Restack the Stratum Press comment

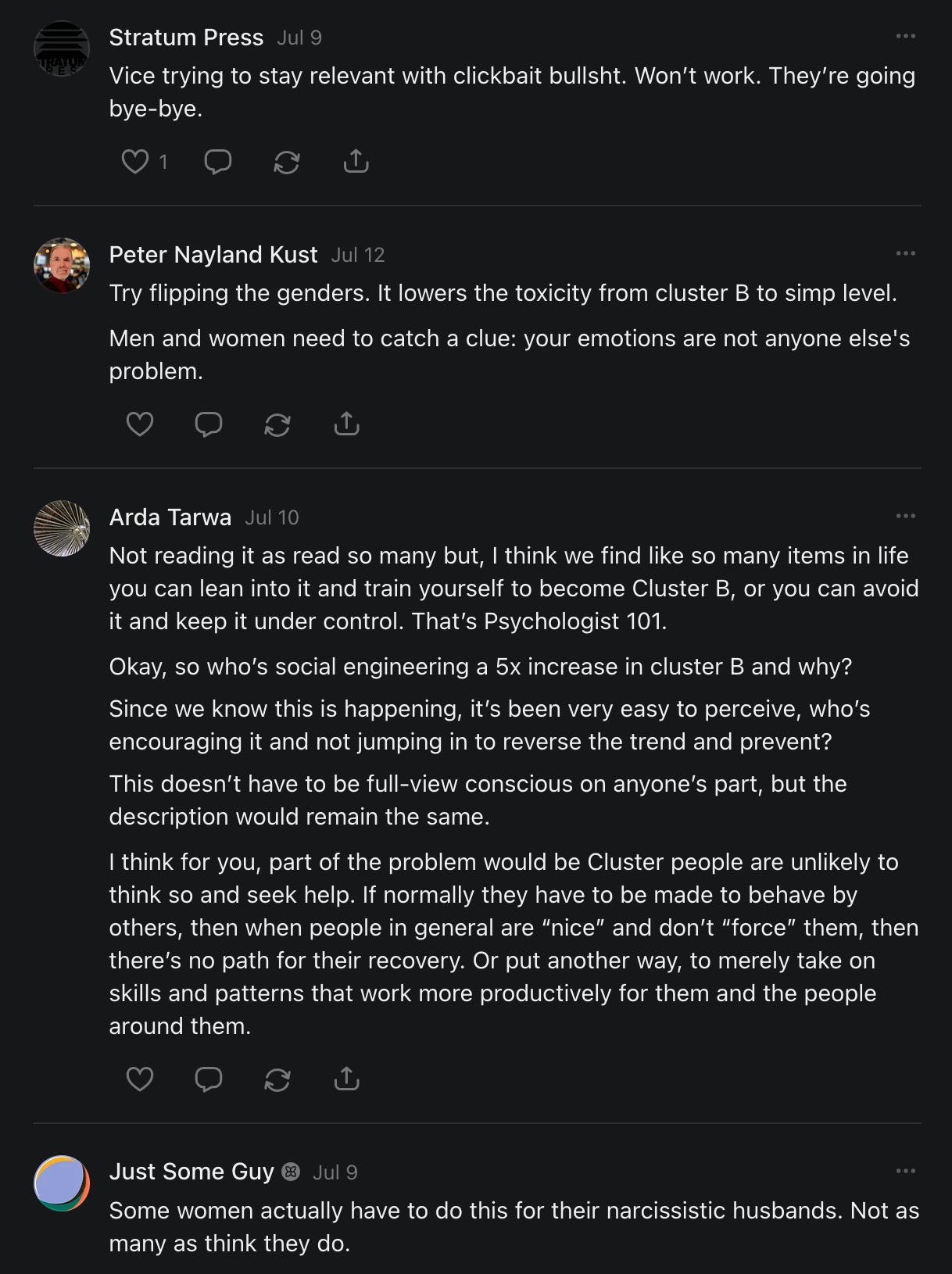[287, 162]
